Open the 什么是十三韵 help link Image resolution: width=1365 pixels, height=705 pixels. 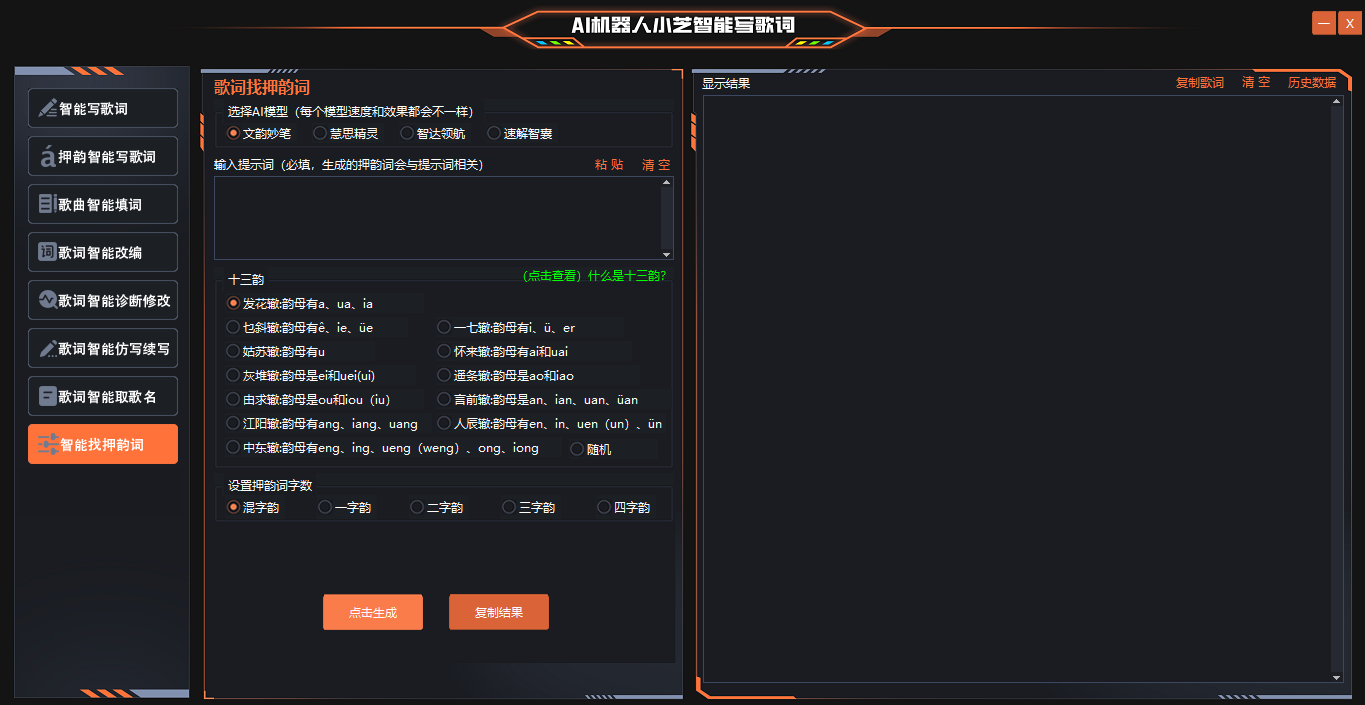[594, 276]
